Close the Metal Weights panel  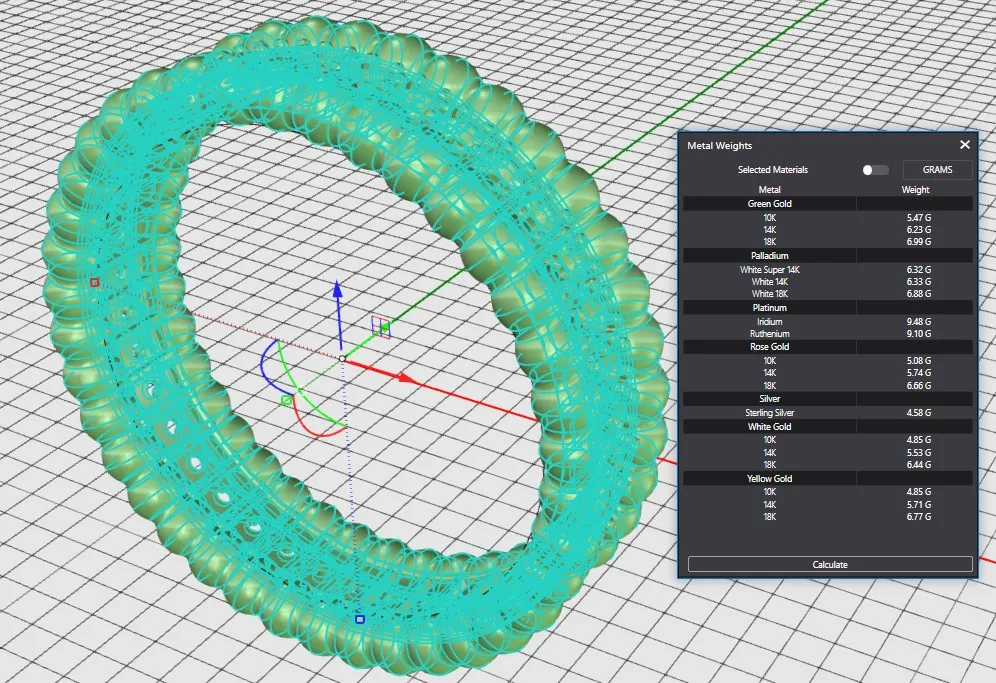click(964, 145)
